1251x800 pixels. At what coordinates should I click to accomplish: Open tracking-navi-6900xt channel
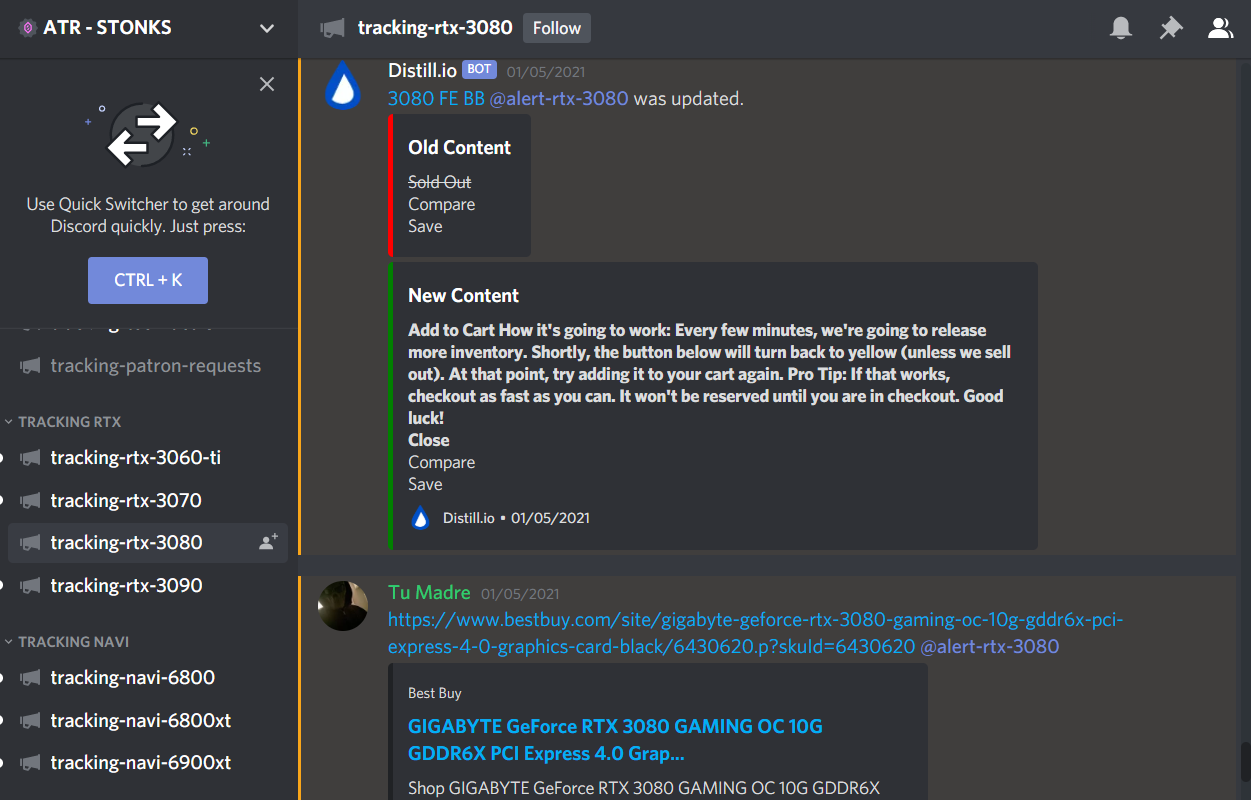pos(148,763)
